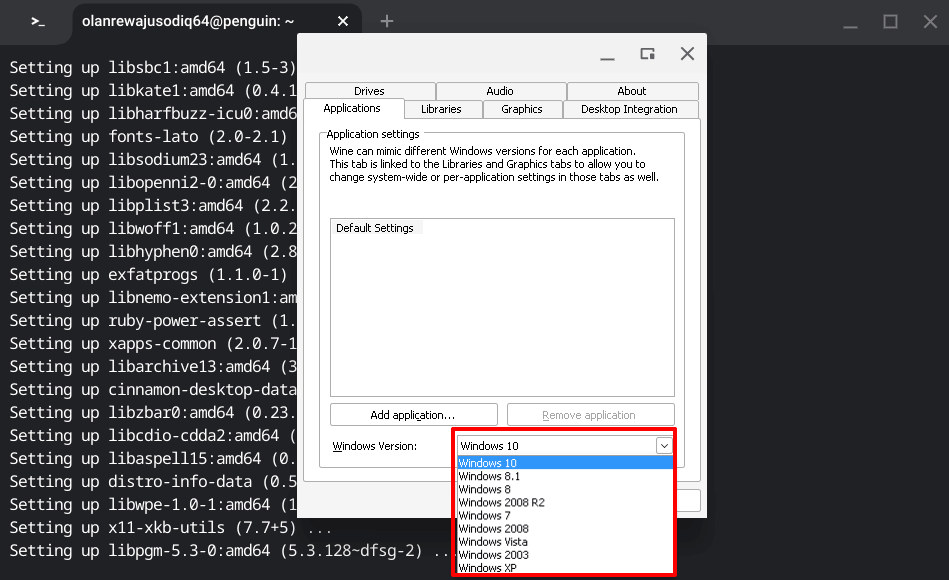Click the Add application button
949x580 pixels.
point(413,415)
